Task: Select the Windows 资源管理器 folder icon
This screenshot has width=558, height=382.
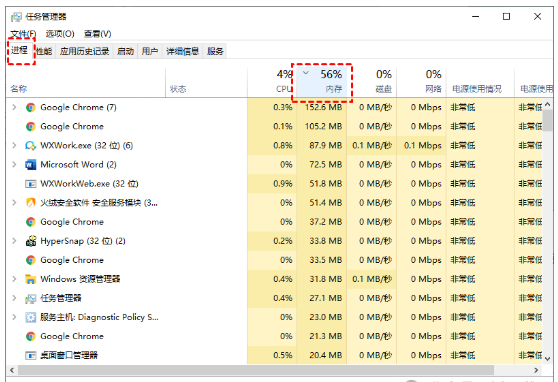Action: click(x=31, y=279)
